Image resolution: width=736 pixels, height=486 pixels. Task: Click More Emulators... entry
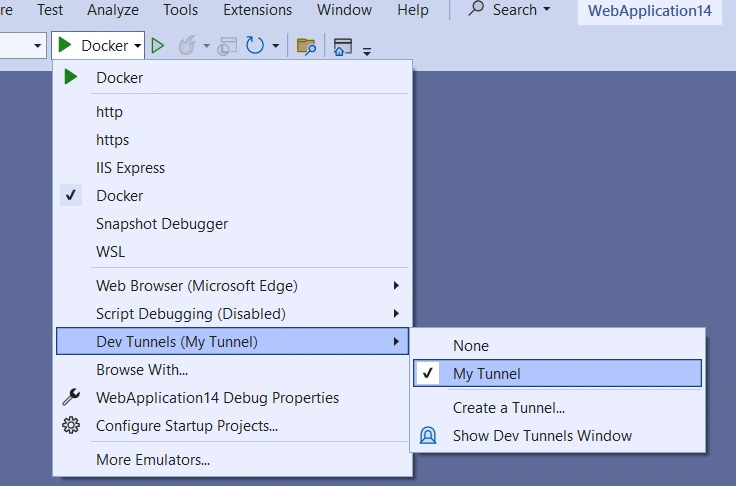point(232,460)
